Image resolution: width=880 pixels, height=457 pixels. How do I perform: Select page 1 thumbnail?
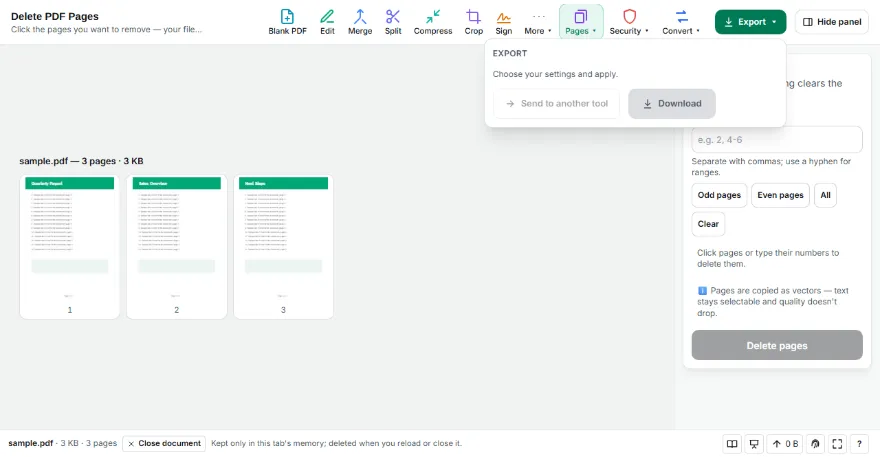click(x=70, y=246)
